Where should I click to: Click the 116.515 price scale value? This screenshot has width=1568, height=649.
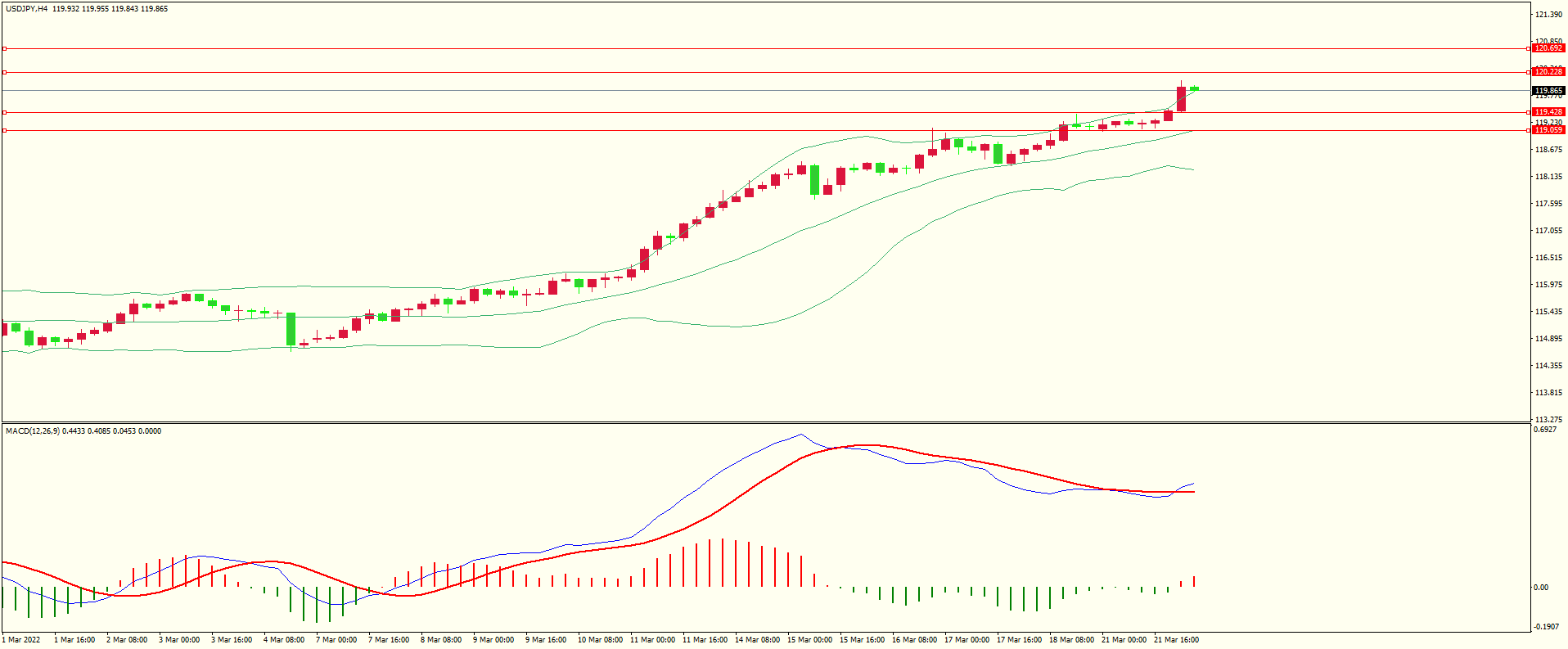pos(1548,258)
